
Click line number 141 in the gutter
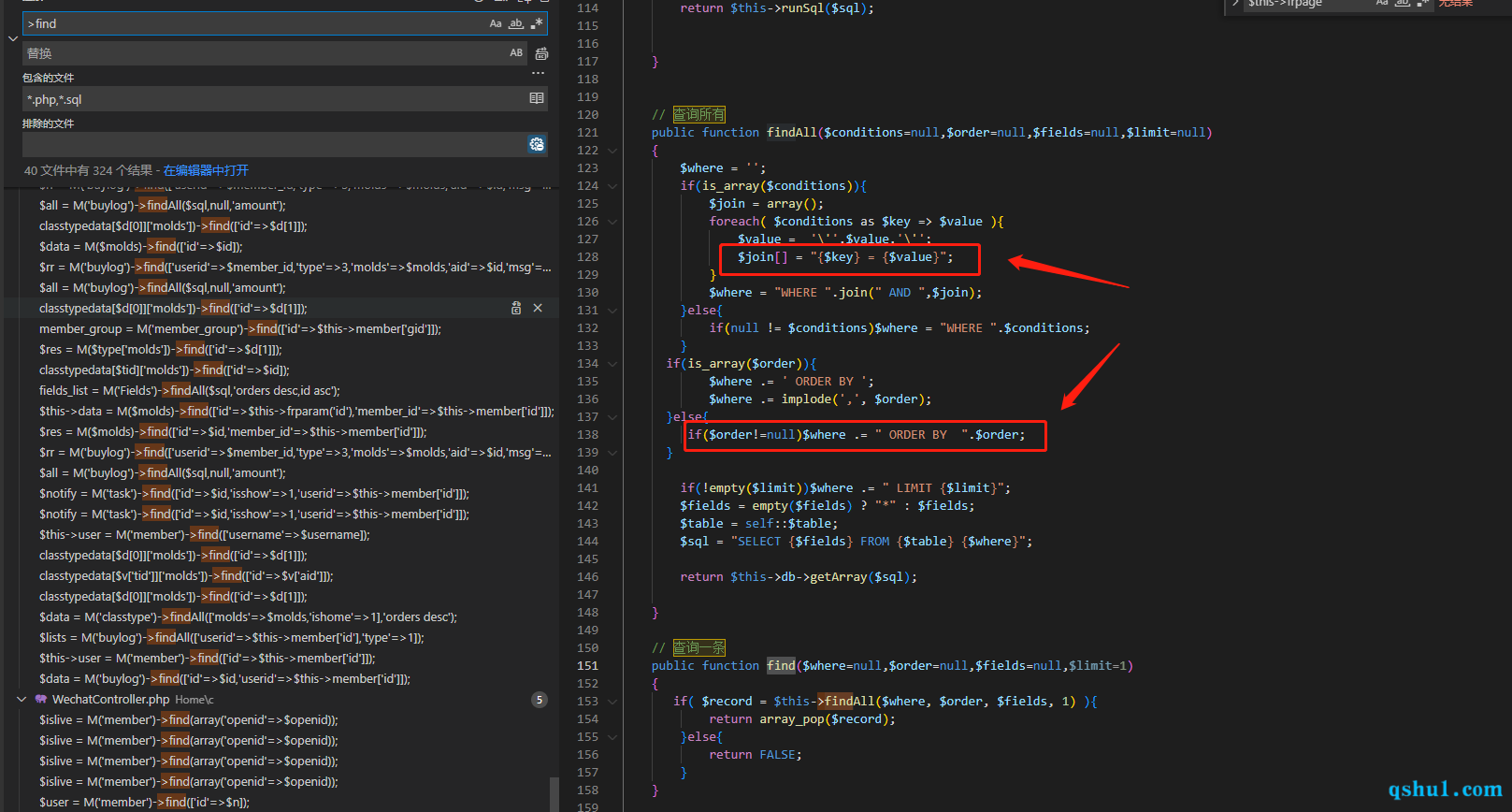click(x=587, y=487)
